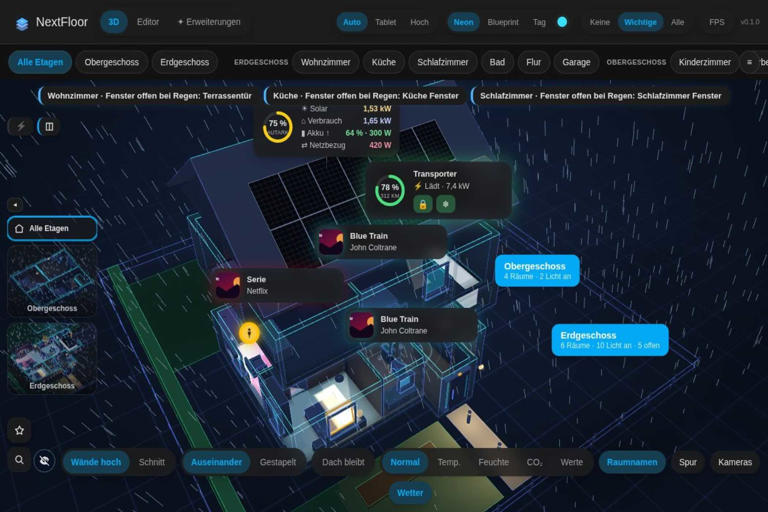Open Erweiterungen extensions
The image size is (768, 512).
(209, 22)
